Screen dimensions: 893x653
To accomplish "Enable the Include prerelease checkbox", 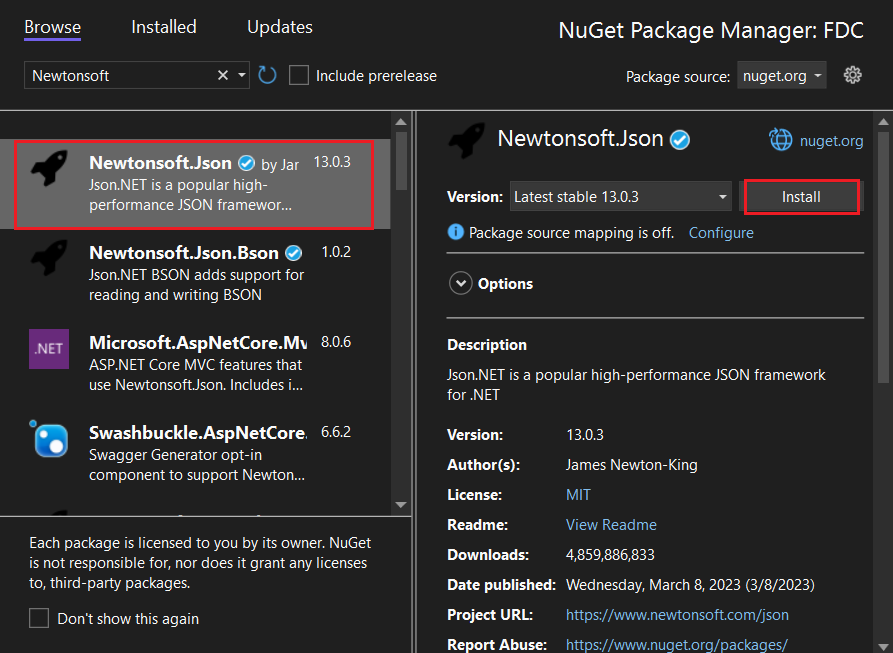I will tap(299, 75).
